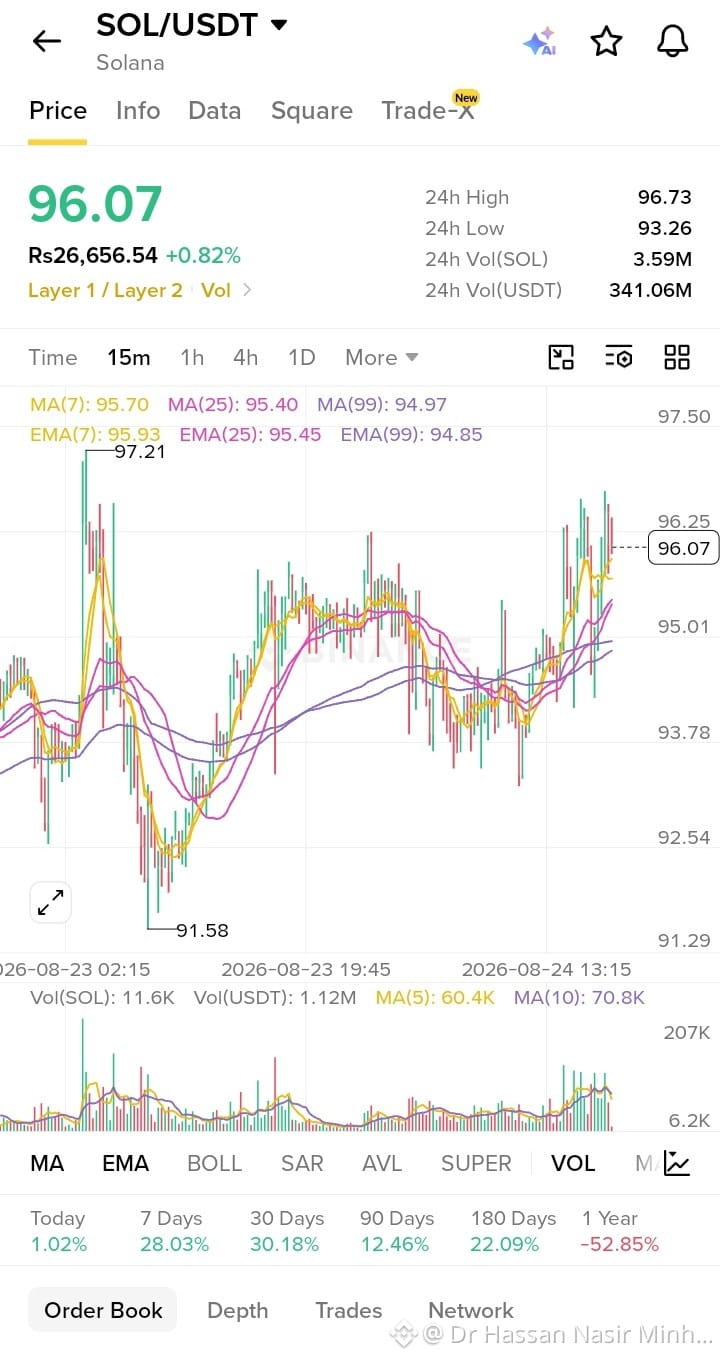
Task: Select the Time chart interval
Action: click(x=53, y=357)
